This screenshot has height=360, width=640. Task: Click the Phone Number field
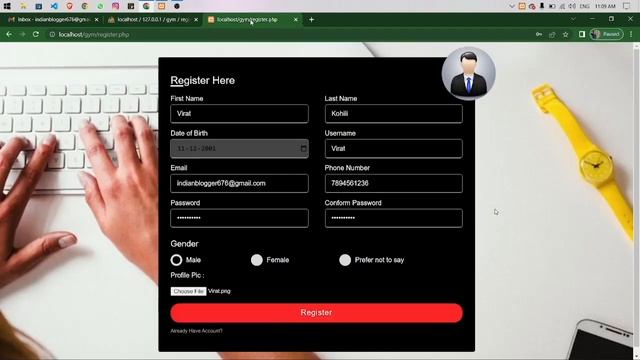point(393,183)
